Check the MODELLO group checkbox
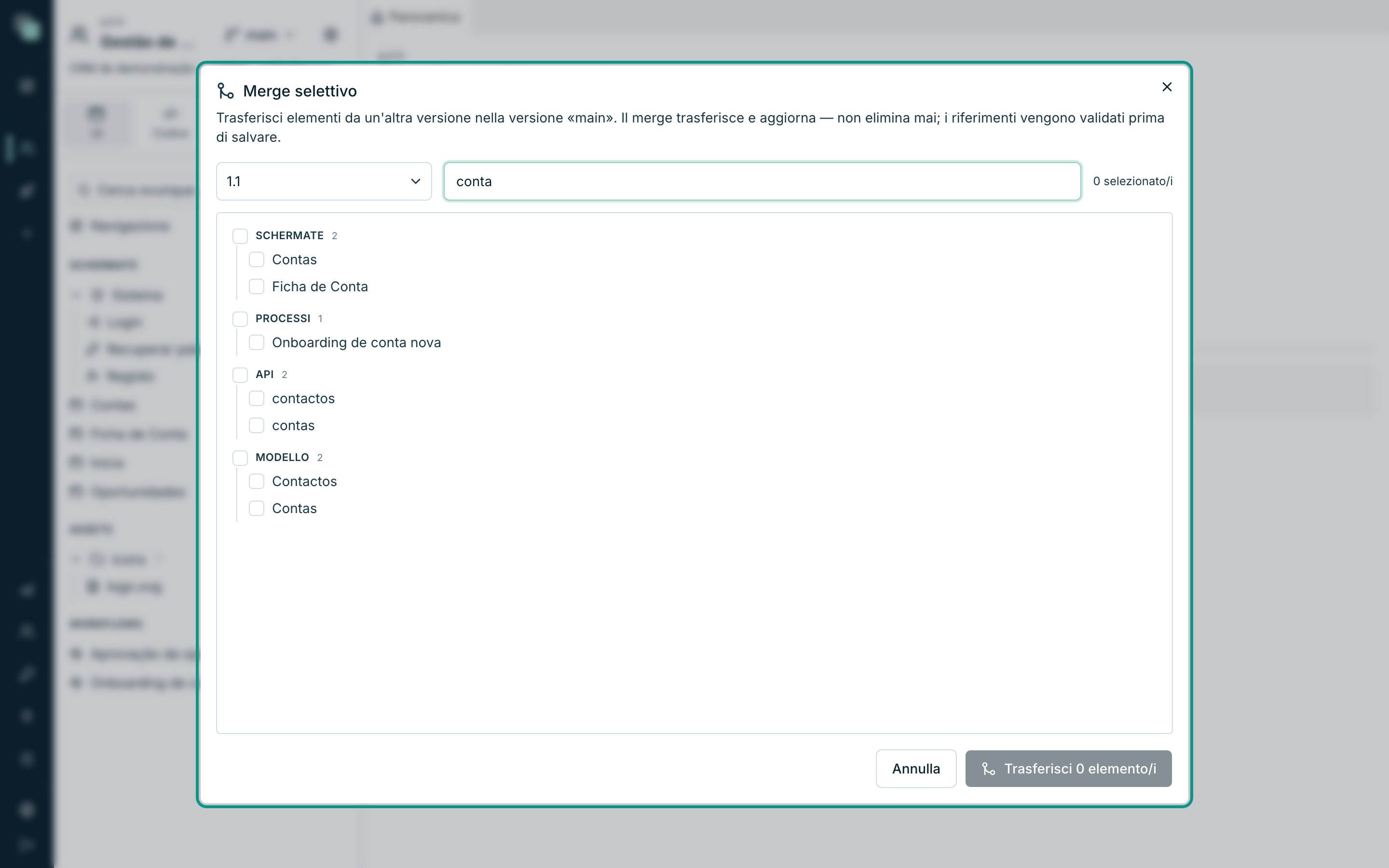 click(x=240, y=458)
